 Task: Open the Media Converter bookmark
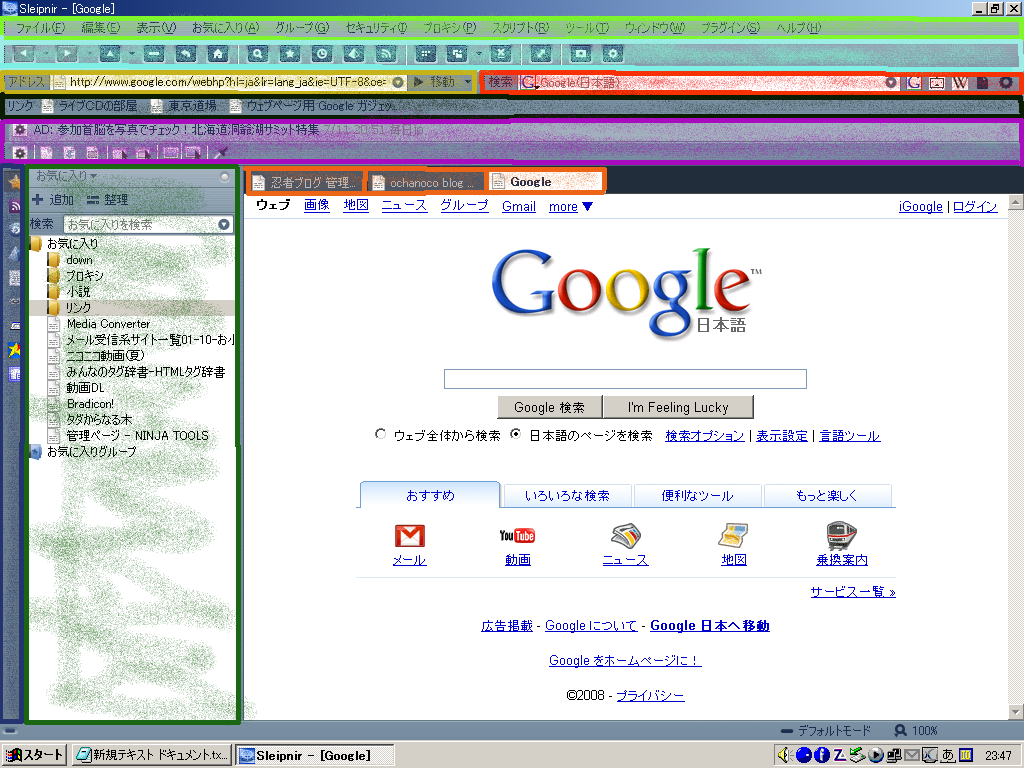[108, 324]
